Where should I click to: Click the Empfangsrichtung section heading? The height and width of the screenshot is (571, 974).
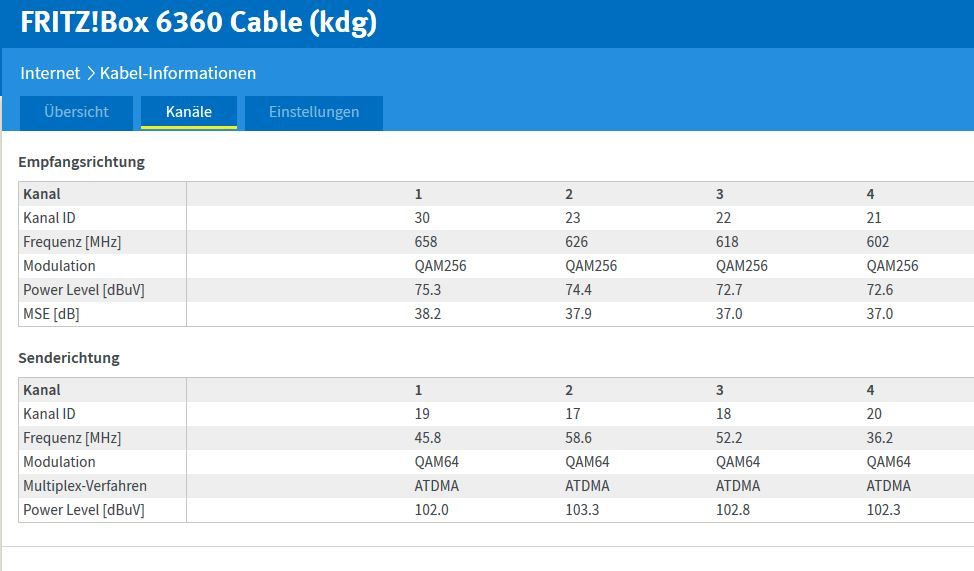[81, 161]
